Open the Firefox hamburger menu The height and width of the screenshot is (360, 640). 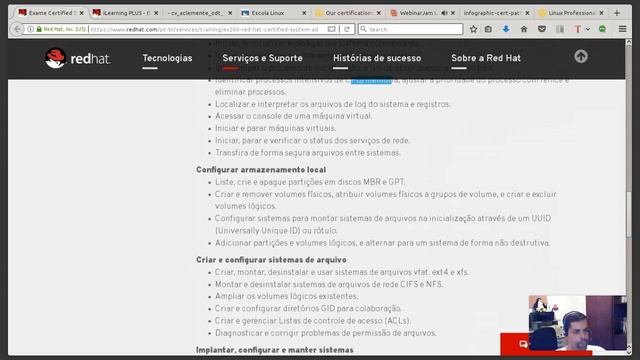pos(622,29)
